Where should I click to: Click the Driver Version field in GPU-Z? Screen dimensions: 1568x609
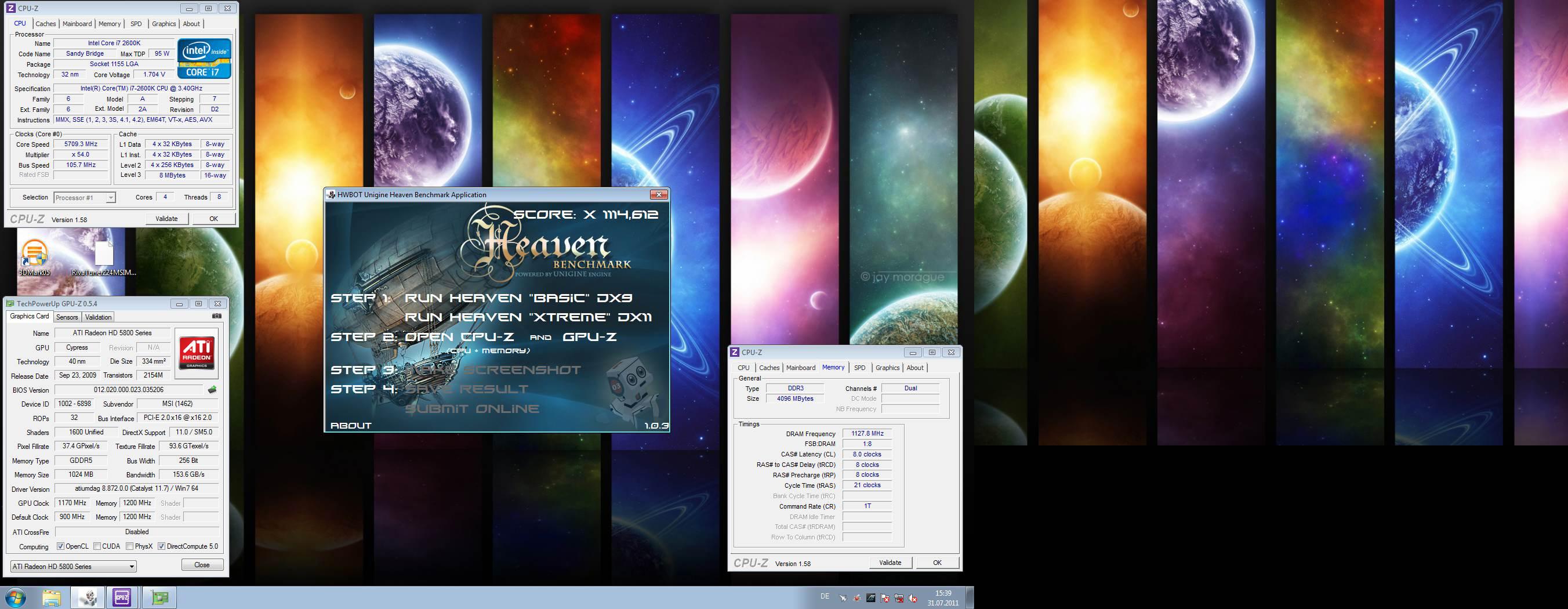(x=136, y=488)
